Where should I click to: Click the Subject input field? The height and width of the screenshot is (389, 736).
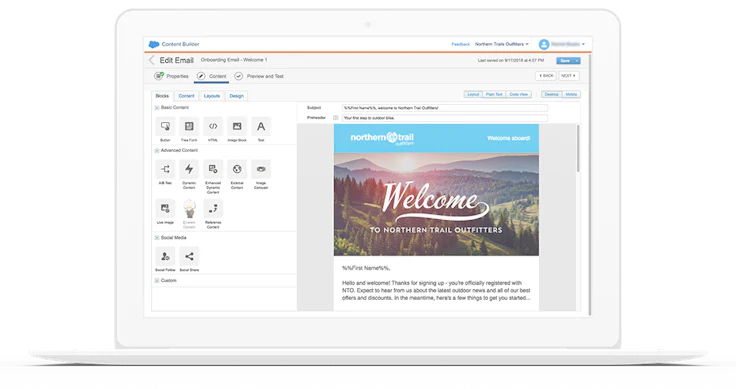(445, 108)
